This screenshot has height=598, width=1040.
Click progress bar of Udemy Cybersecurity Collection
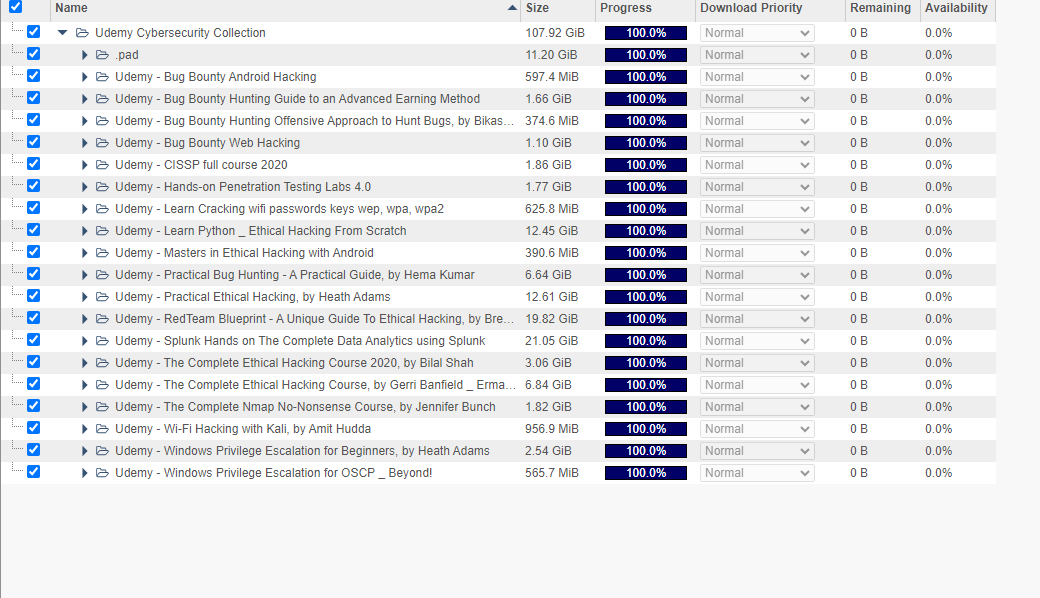pos(645,33)
